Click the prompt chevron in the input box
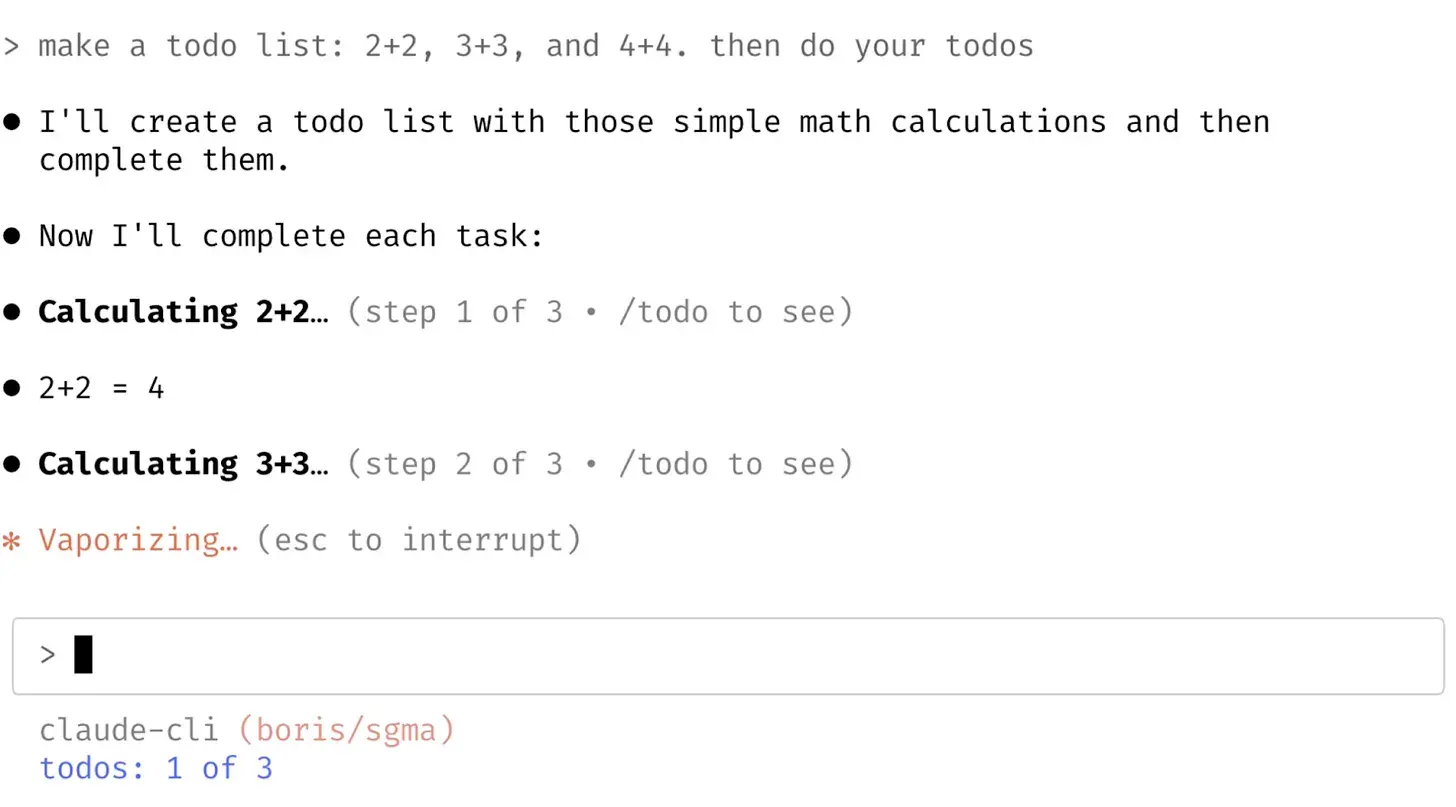The image size is (1456, 807). (x=48, y=655)
